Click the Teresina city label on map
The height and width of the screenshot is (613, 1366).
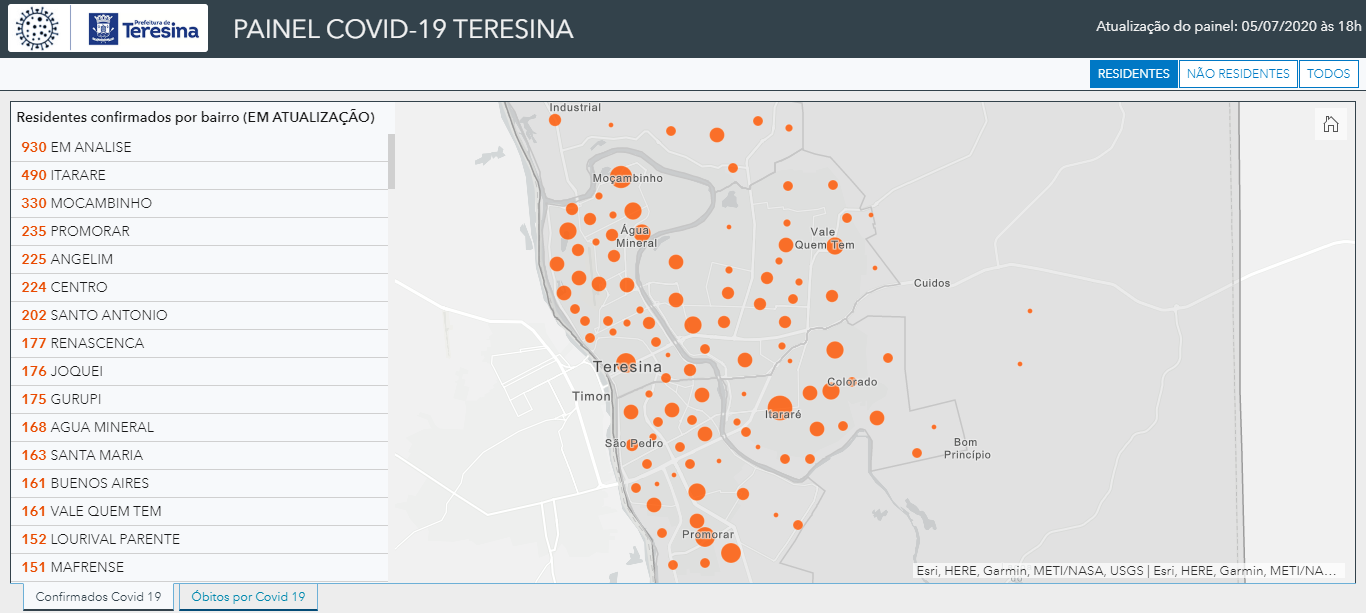click(627, 367)
